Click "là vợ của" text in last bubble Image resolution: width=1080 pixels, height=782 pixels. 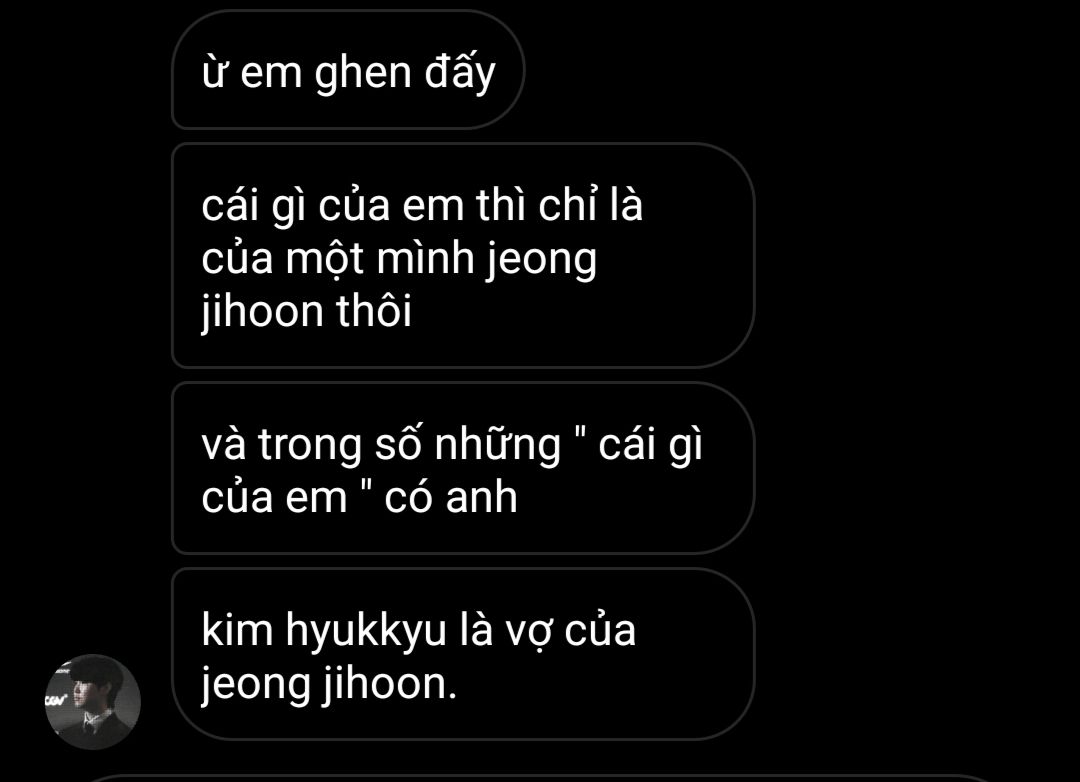click(x=547, y=631)
